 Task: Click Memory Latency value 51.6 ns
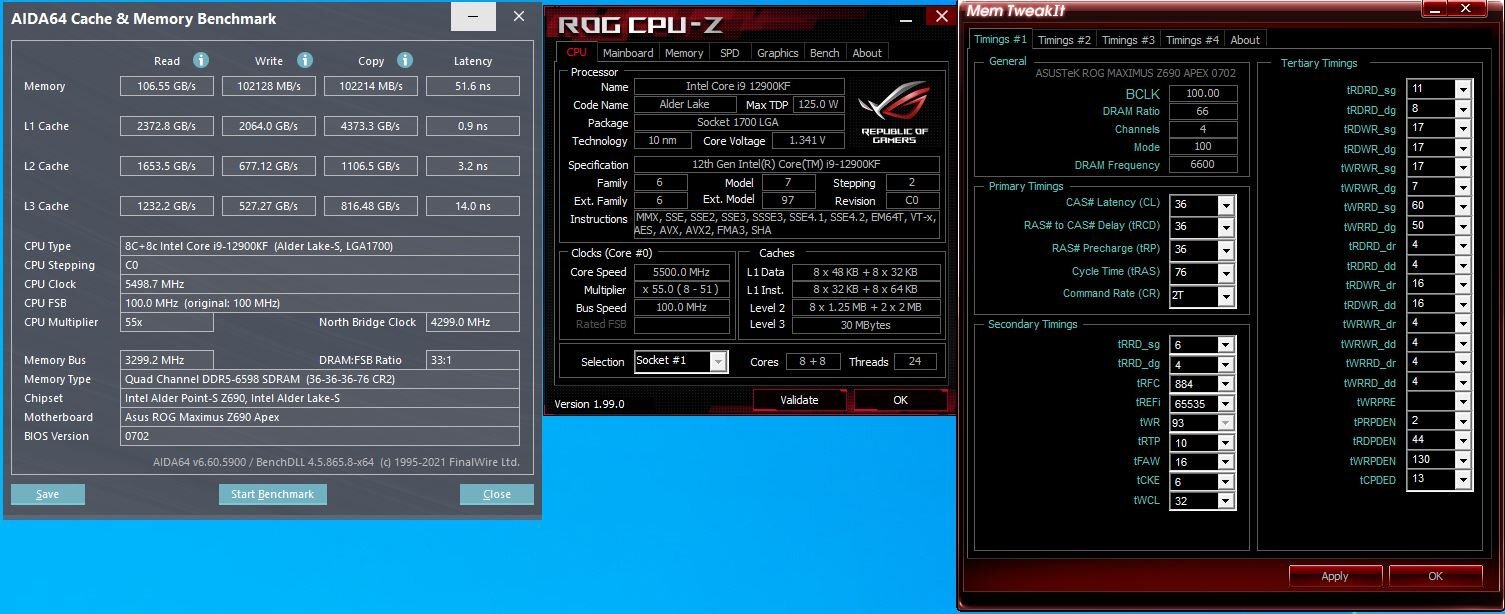pos(473,86)
